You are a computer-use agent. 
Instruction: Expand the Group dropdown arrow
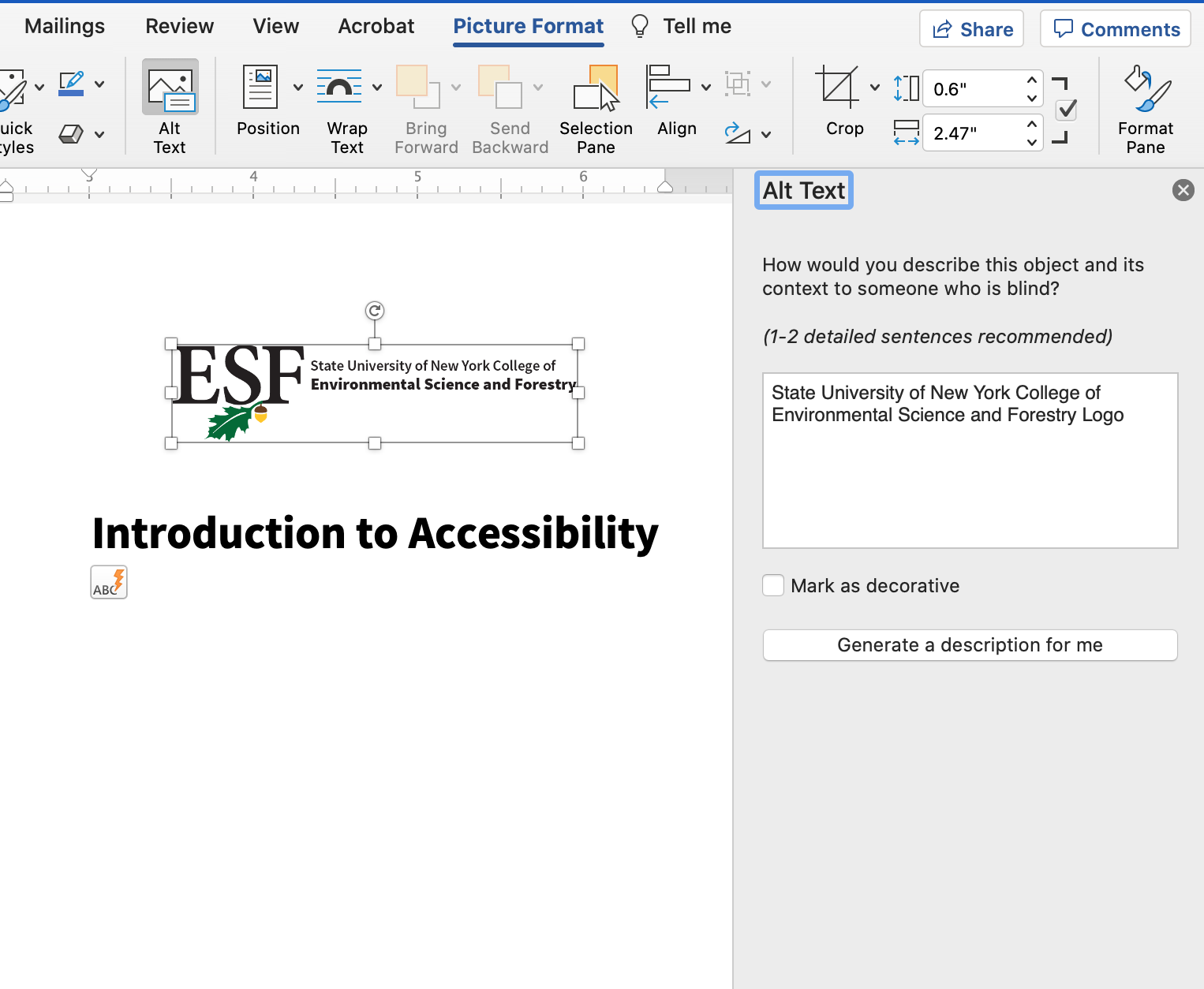pyautogui.click(x=766, y=84)
